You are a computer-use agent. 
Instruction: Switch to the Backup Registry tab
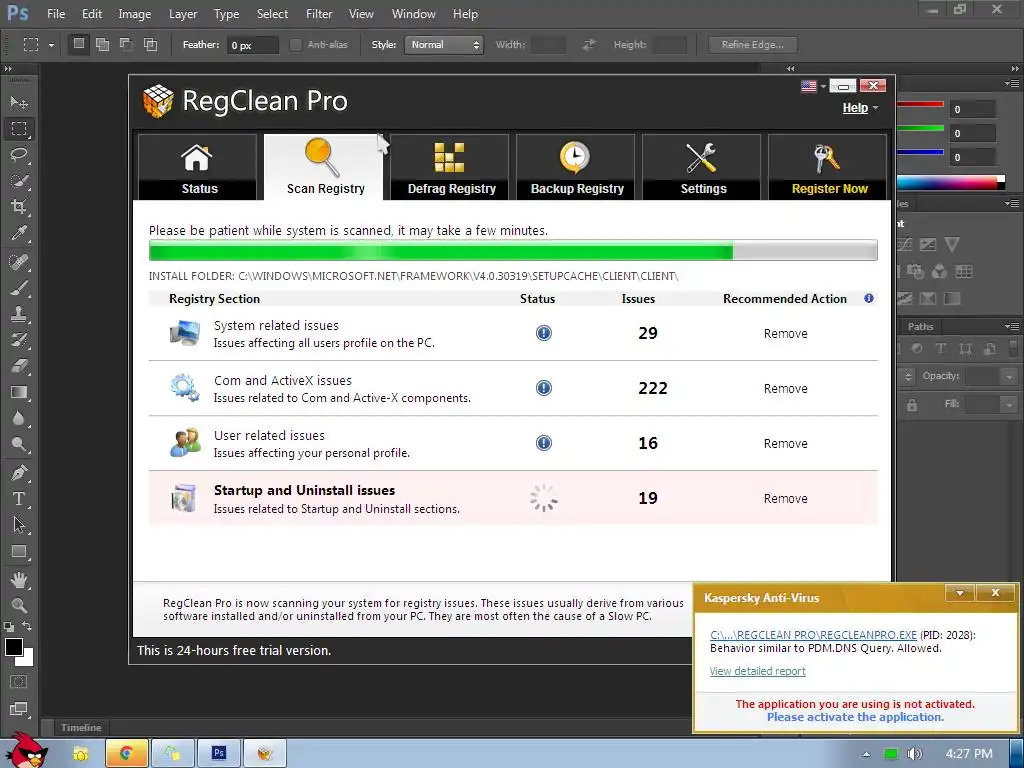tap(575, 167)
